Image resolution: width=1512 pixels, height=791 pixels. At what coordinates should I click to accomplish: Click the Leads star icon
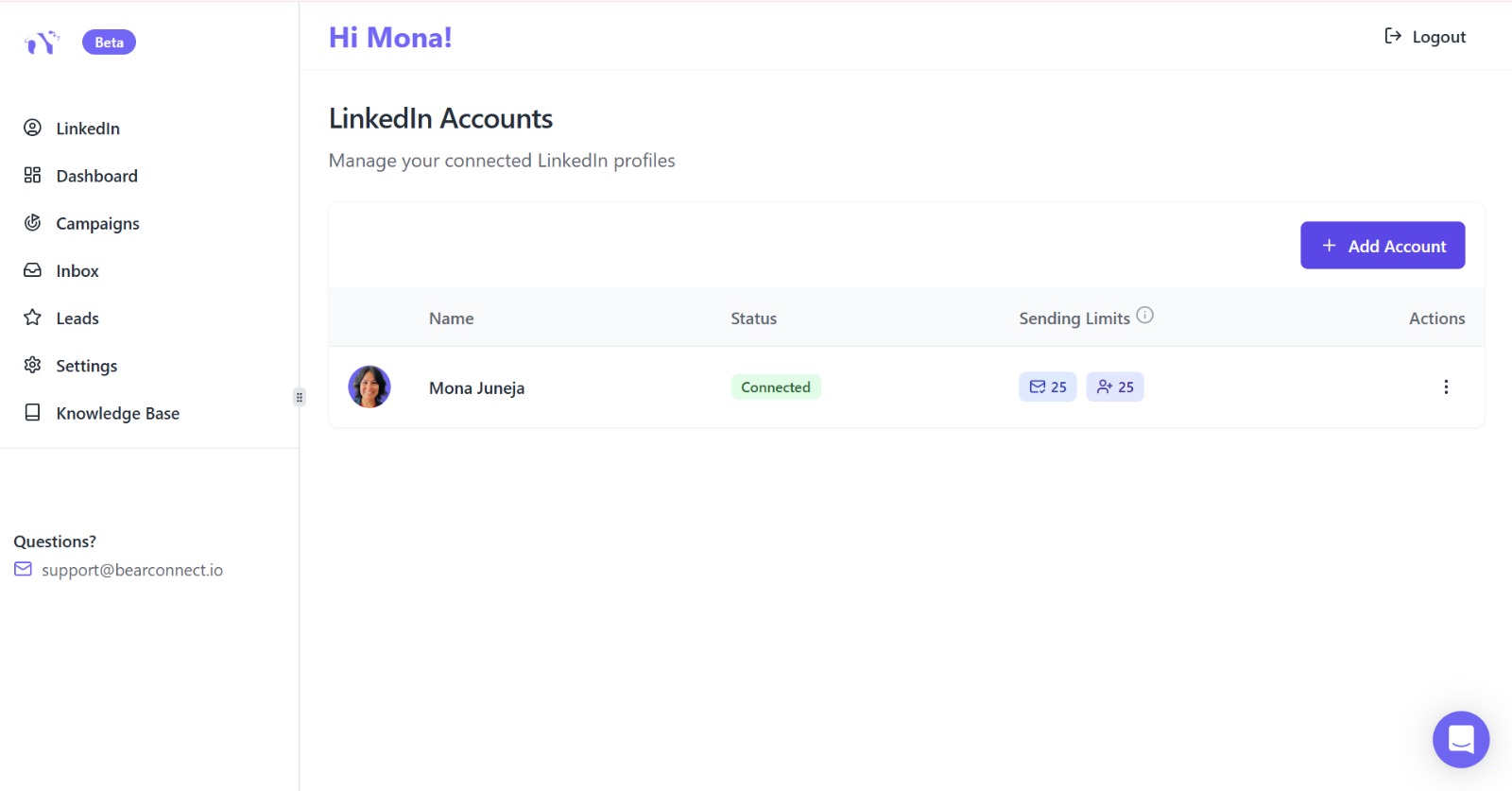point(32,318)
